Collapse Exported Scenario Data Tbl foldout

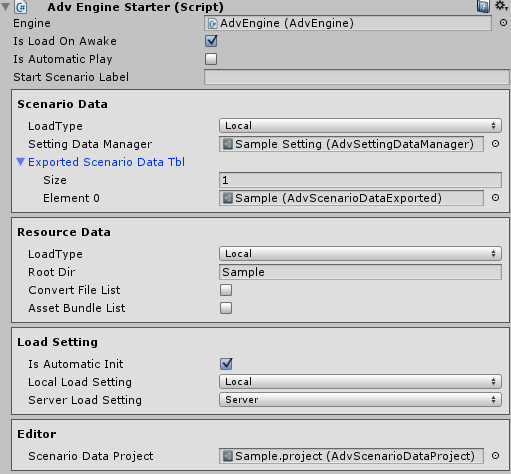click(x=21, y=162)
